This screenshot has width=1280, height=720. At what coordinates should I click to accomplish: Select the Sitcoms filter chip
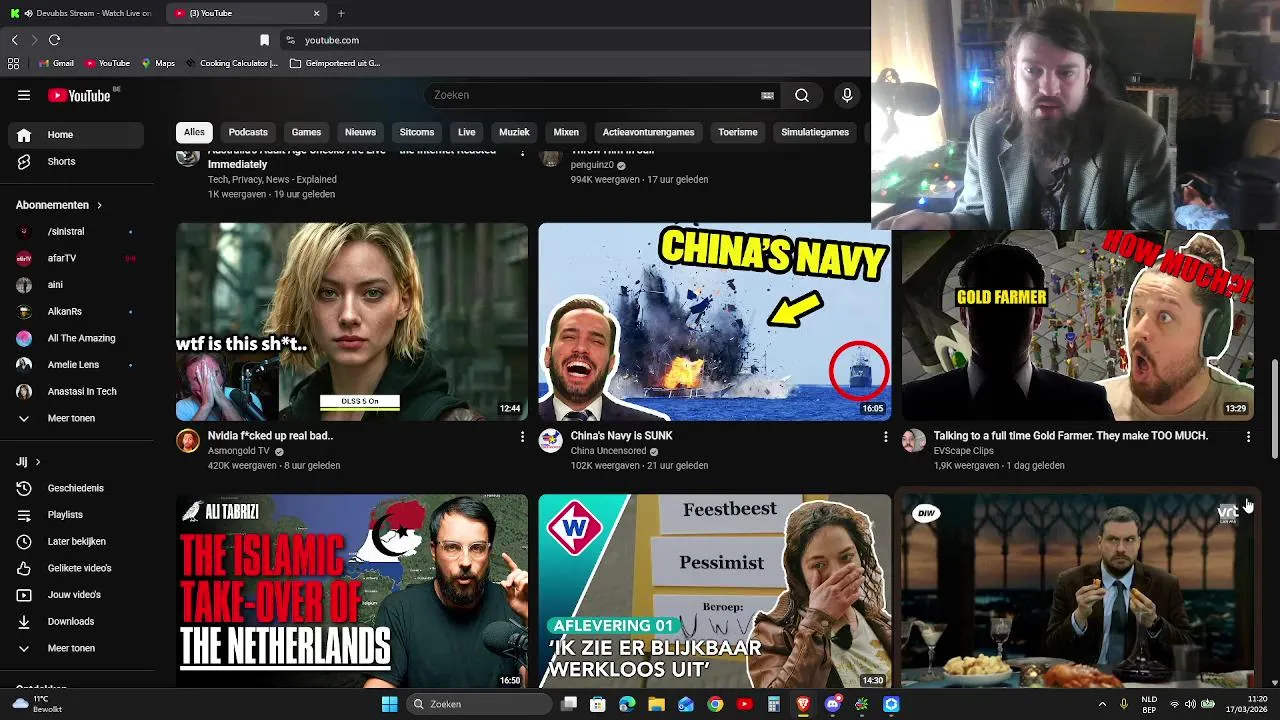point(417,132)
